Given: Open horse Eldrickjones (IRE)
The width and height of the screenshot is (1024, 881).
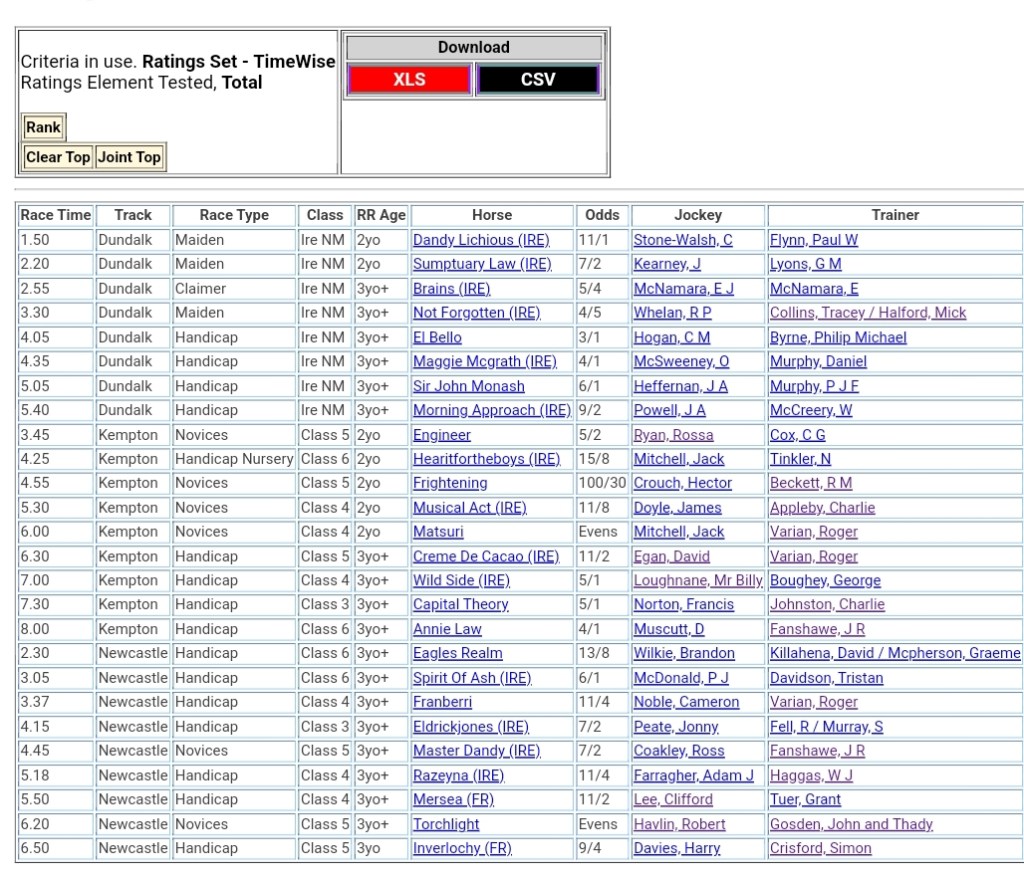Looking at the screenshot, I should (470, 727).
